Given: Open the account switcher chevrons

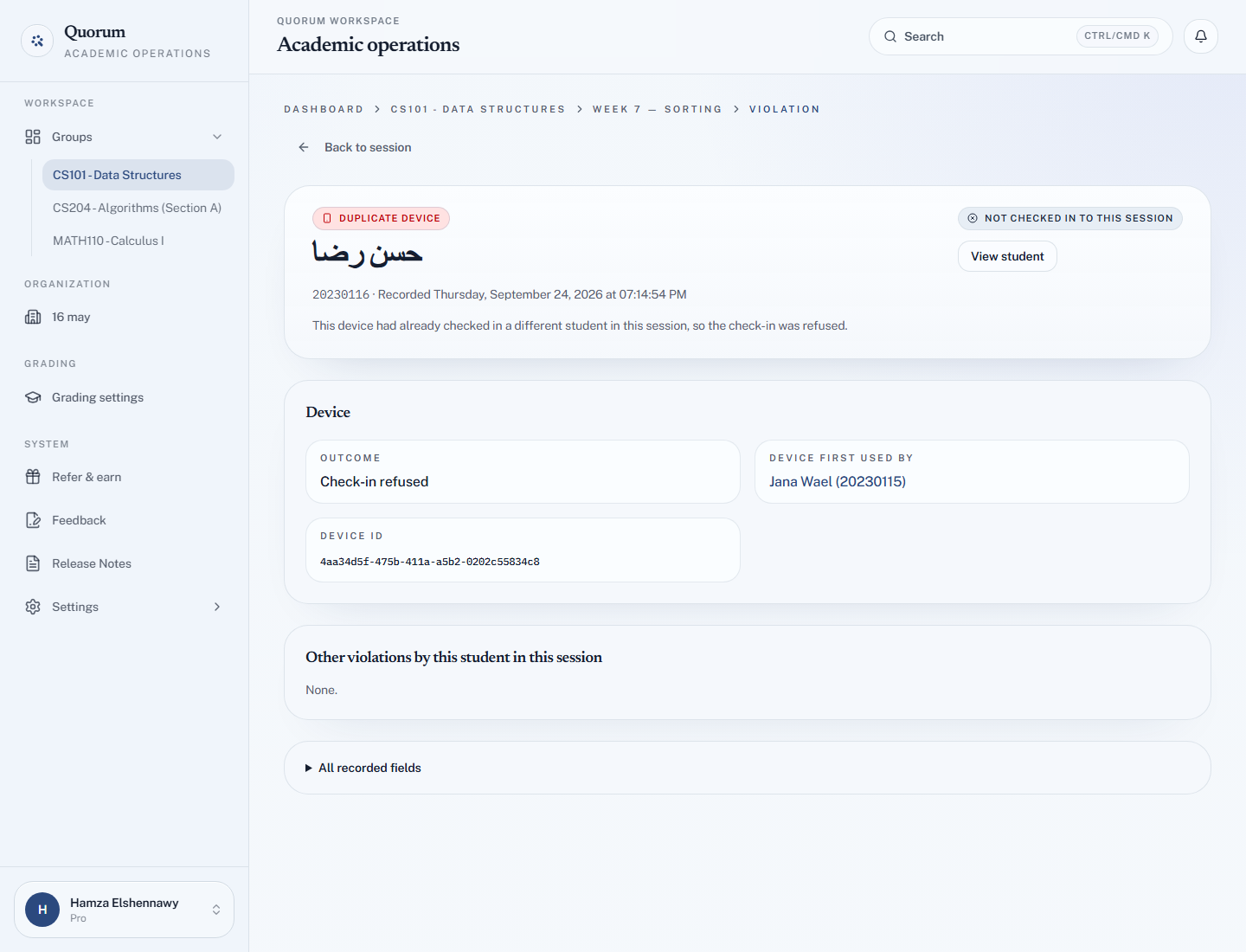Looking at the screenshot, I should 216,910.
